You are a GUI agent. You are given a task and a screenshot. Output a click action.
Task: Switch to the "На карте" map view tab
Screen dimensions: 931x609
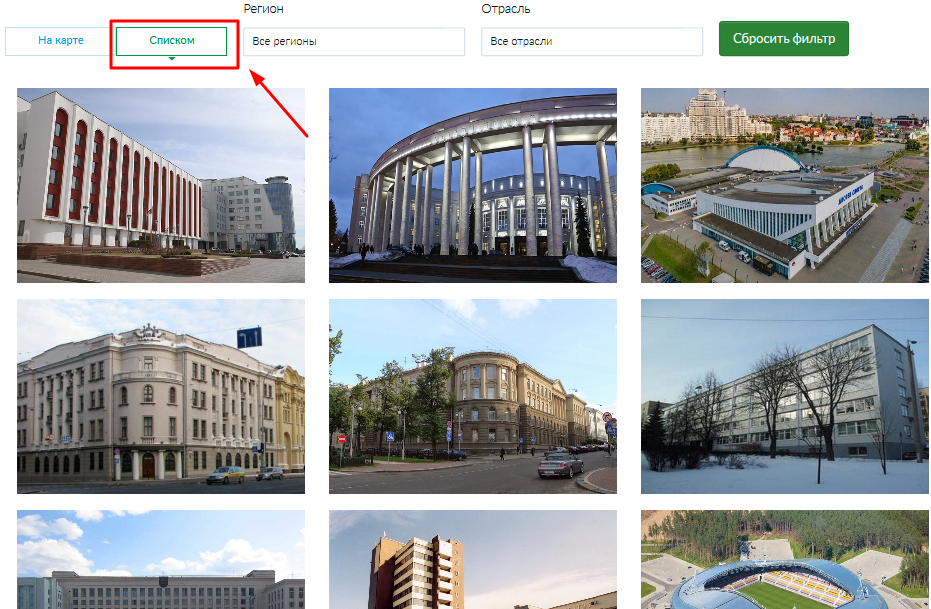coord(60,41)
